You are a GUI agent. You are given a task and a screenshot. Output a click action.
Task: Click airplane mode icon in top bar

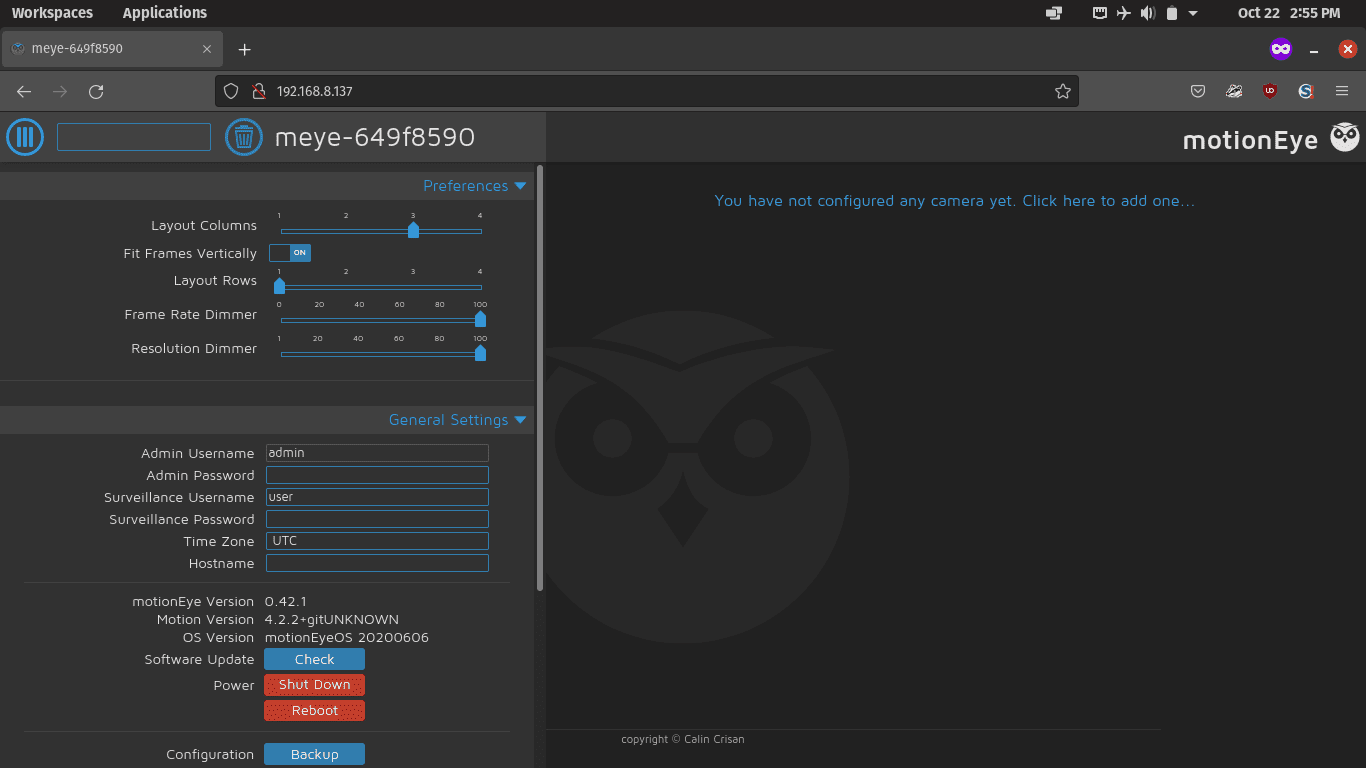pyautogui.click(x=1124, y=13)
